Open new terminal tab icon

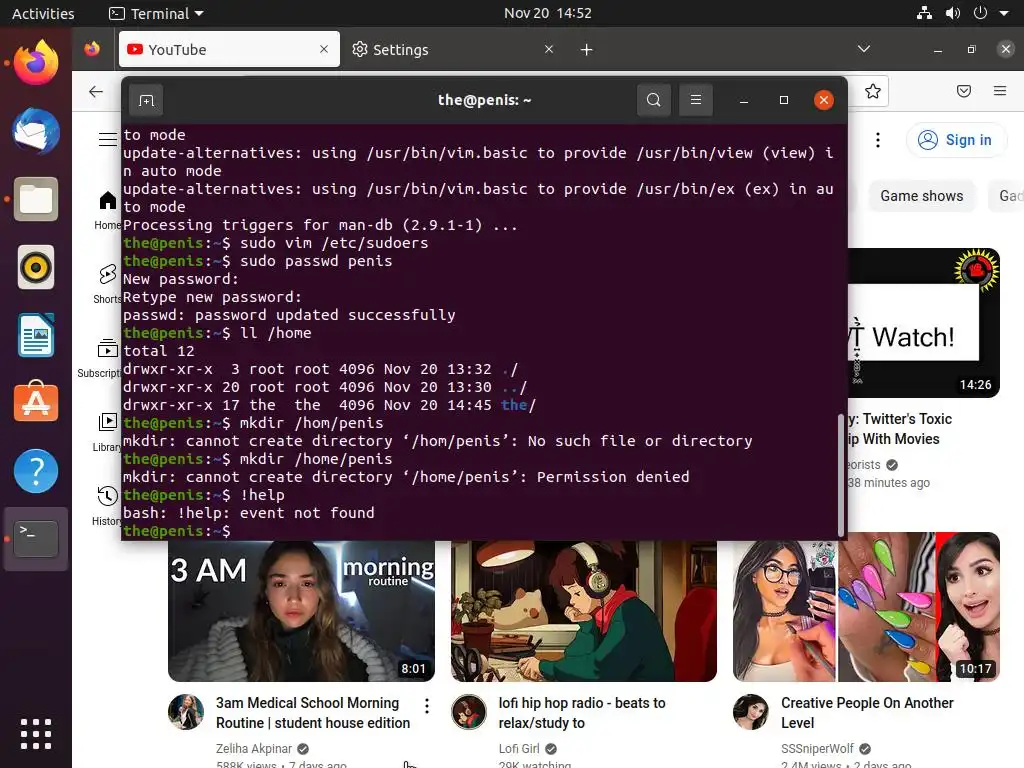pyautogui.click(x=146, y=100)
